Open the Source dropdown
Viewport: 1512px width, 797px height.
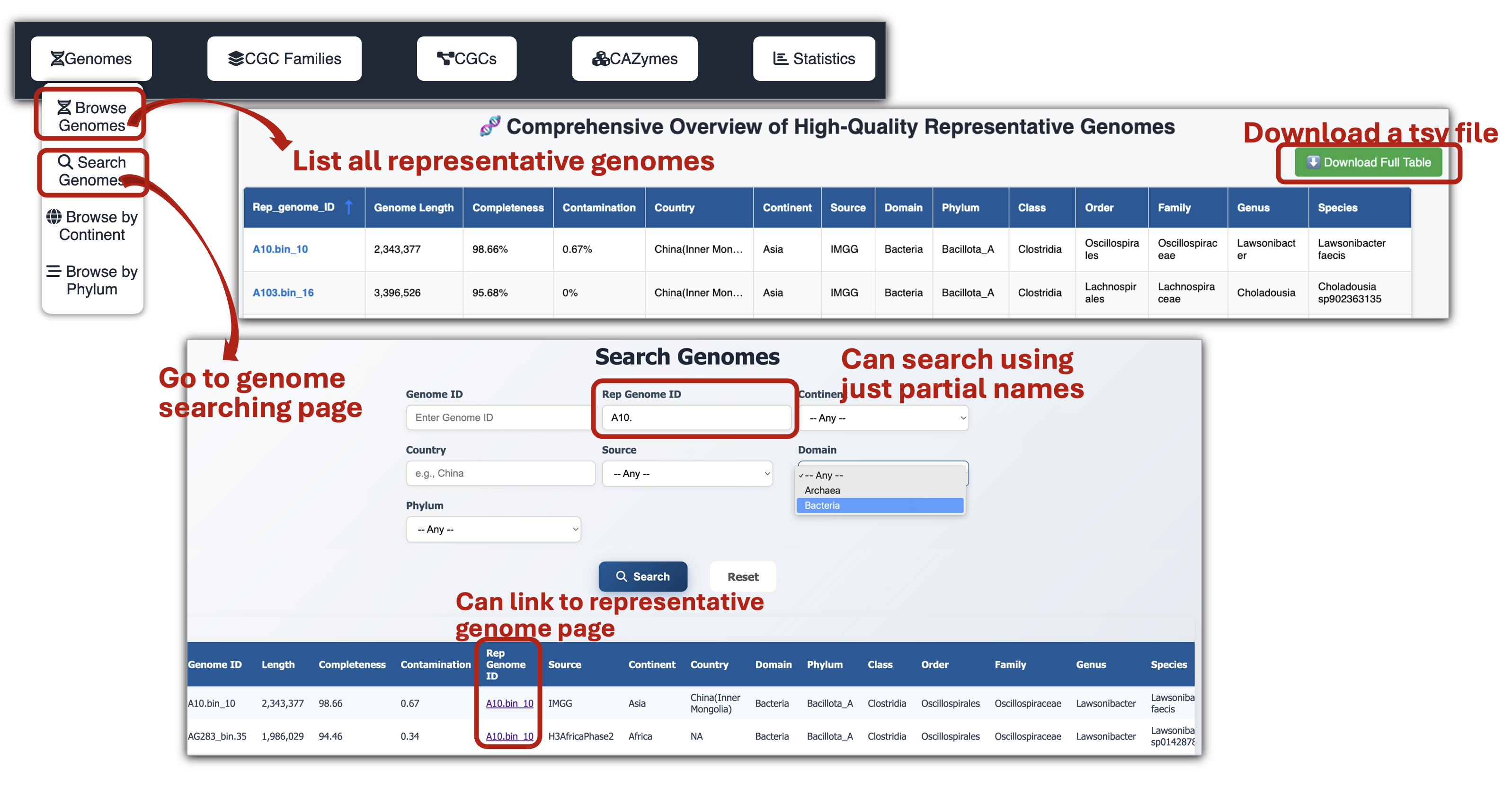click(x=687, y=473)
